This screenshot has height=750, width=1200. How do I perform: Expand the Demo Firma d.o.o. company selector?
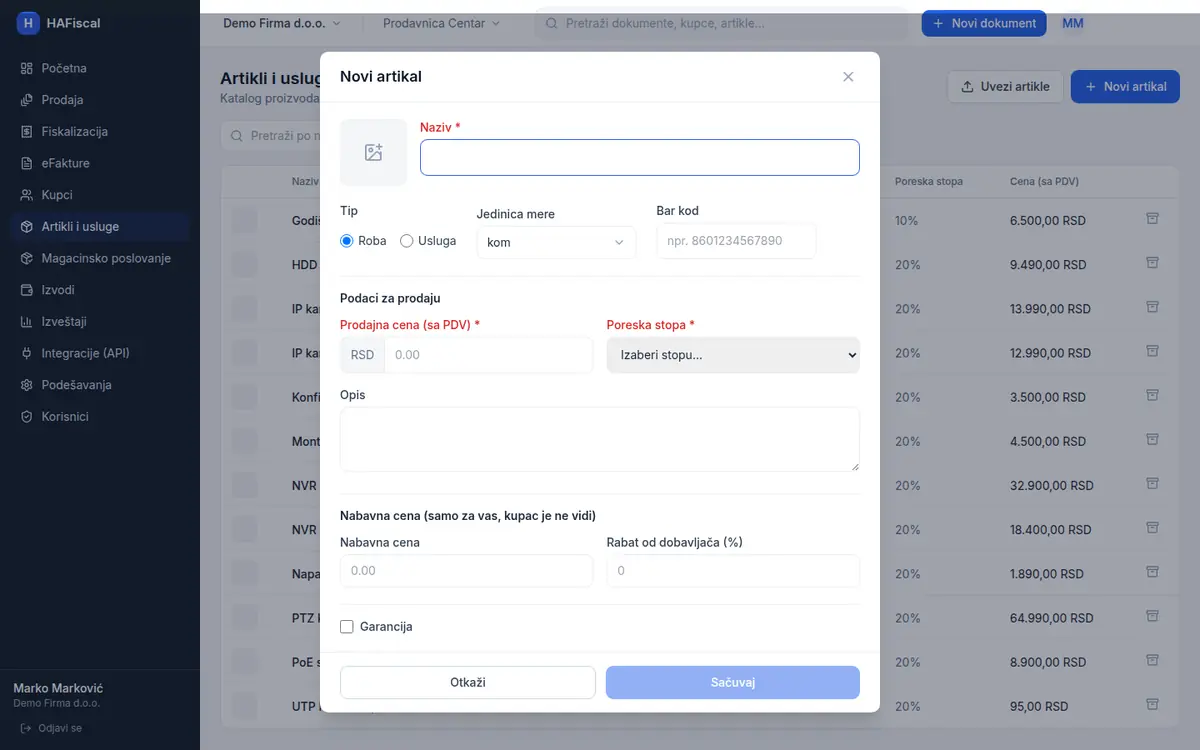[282, 23]
